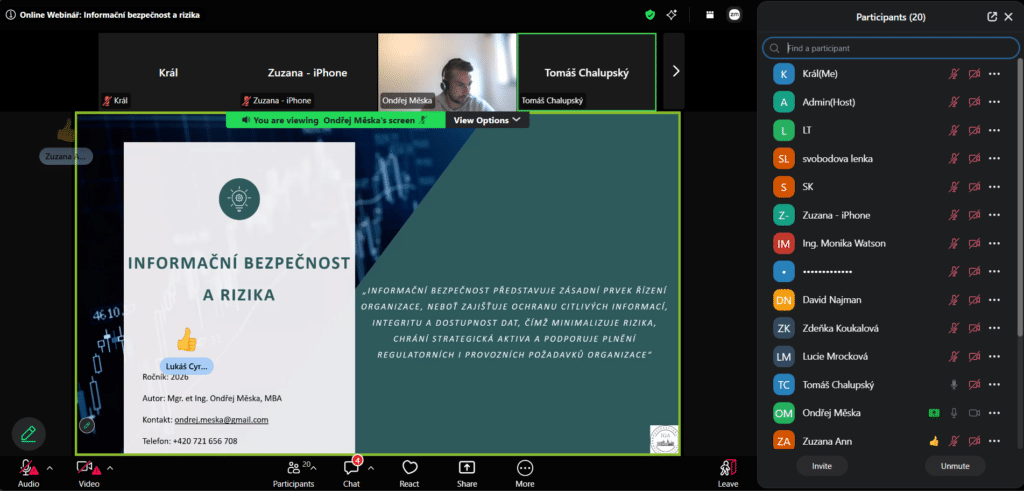
Task: Show next page of video thumbnails
Action: 675,72
